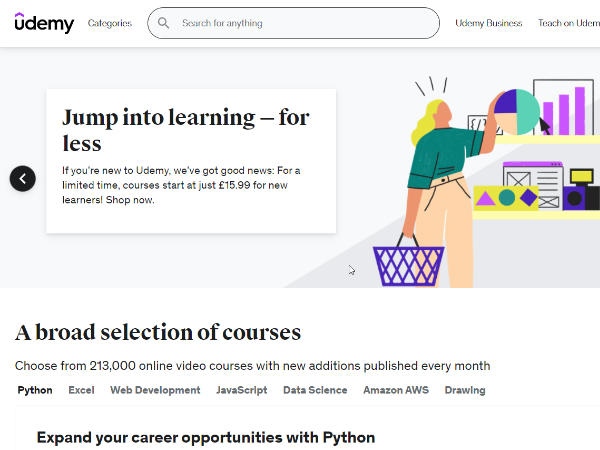This screenshot has width=600, height=450.
Task: Click the pie chart illustration
Action: [515, 112]
